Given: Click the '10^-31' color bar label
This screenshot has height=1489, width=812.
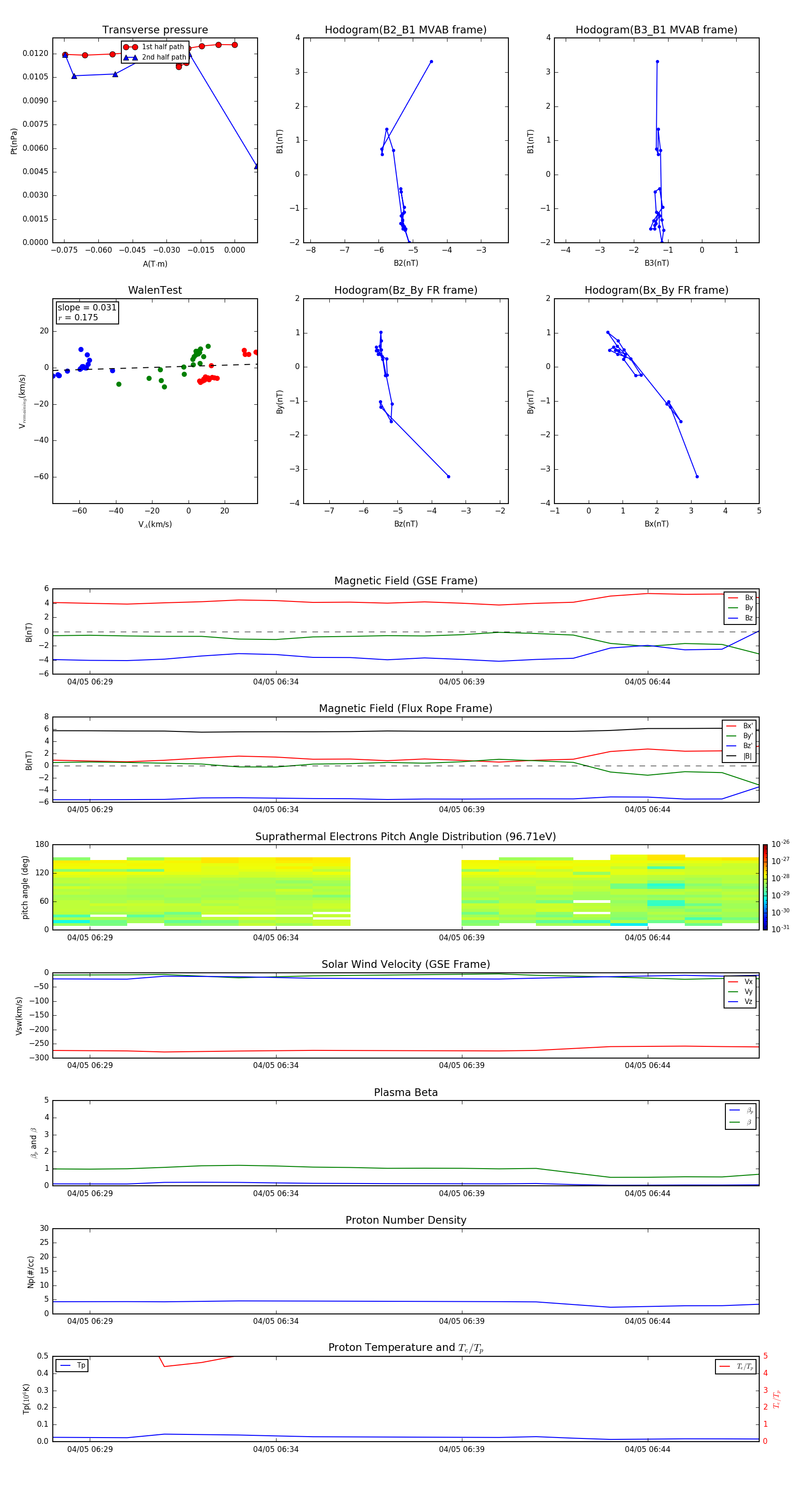Looking at the screenshot, I should 780,929.
